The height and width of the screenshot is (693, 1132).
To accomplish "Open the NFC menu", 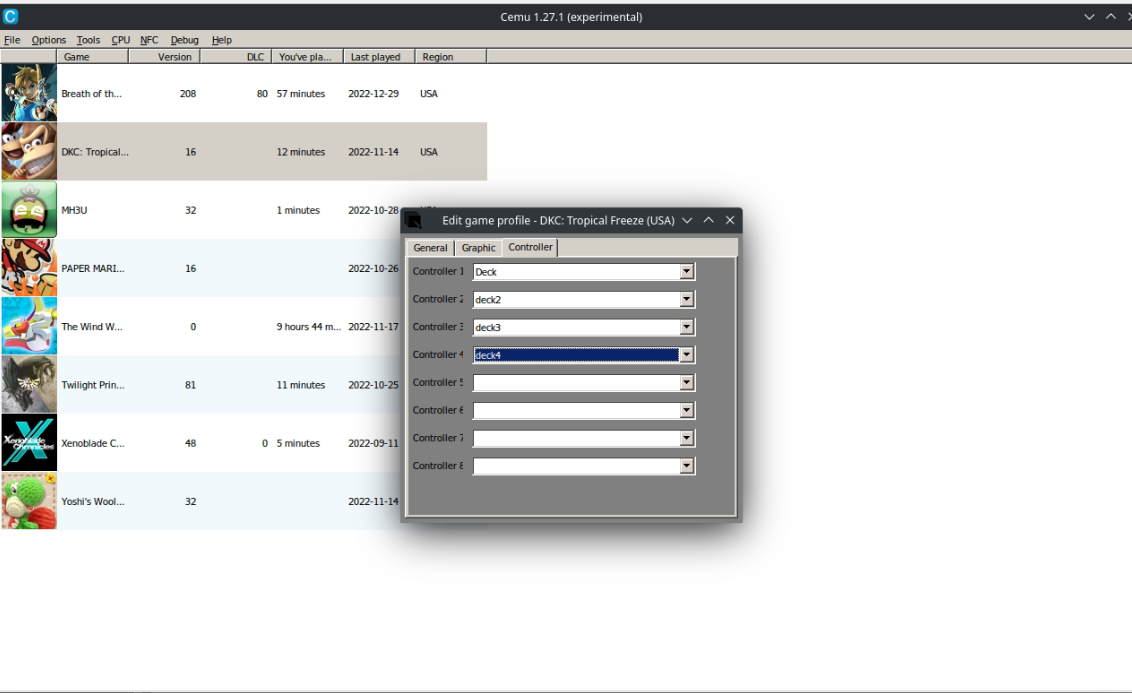I will [149, 40].
